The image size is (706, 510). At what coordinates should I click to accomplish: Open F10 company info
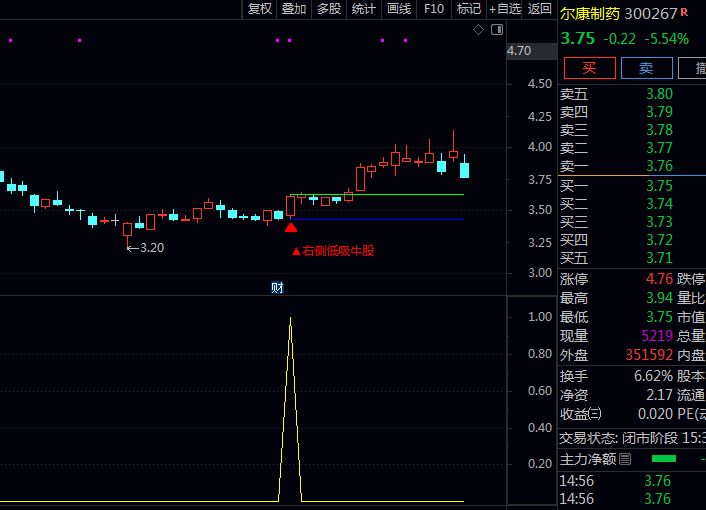click(x=434, y=9)
